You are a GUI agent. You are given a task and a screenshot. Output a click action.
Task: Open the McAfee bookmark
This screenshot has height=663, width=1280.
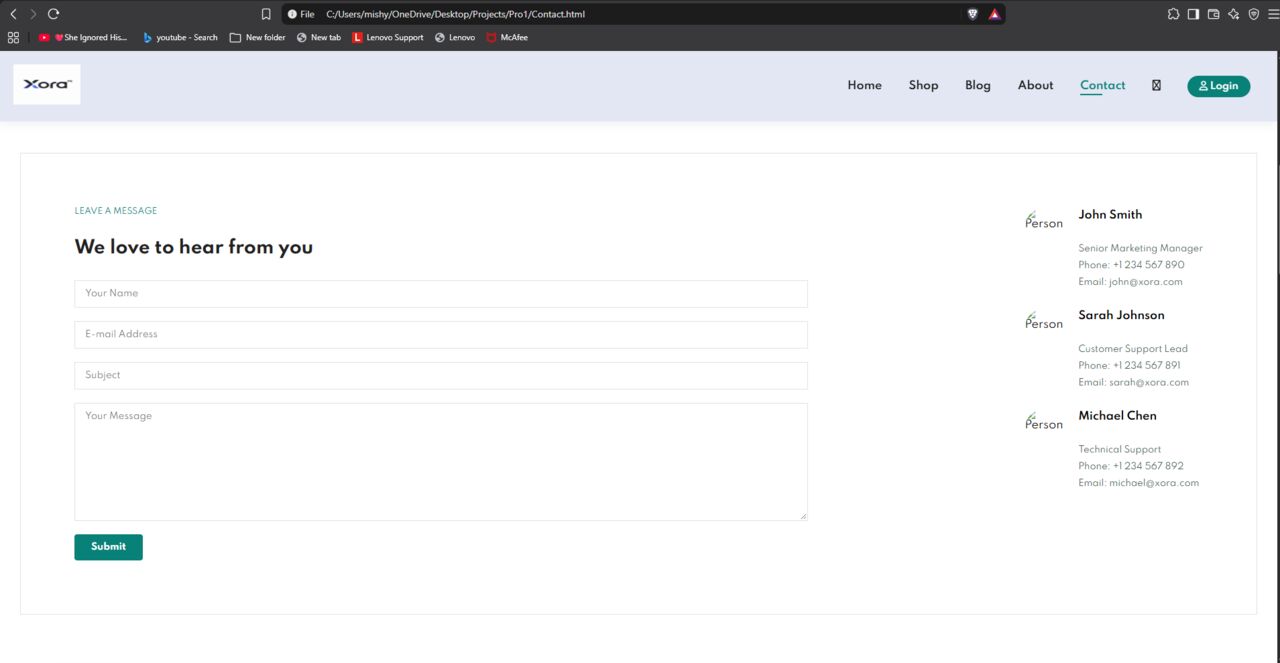507,37
